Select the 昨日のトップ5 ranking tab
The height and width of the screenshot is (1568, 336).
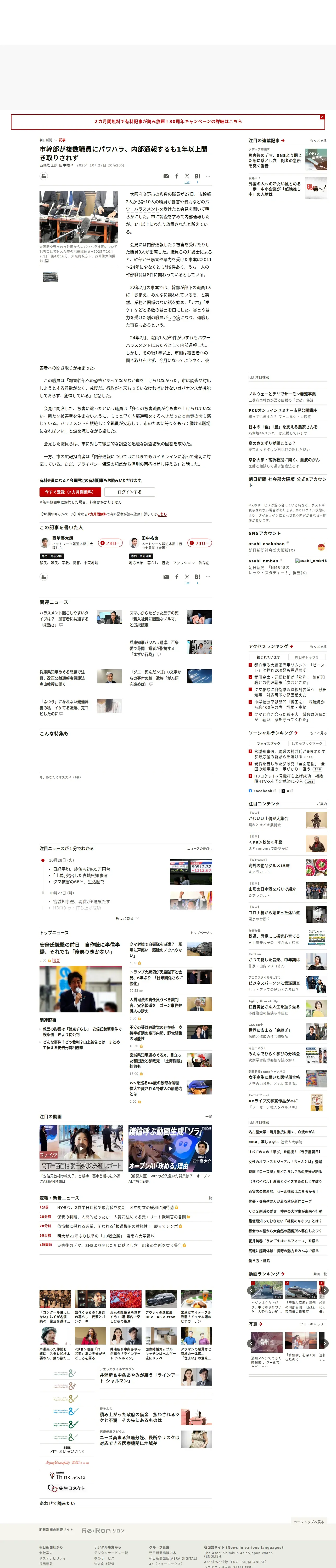click(x=307, y=658)
